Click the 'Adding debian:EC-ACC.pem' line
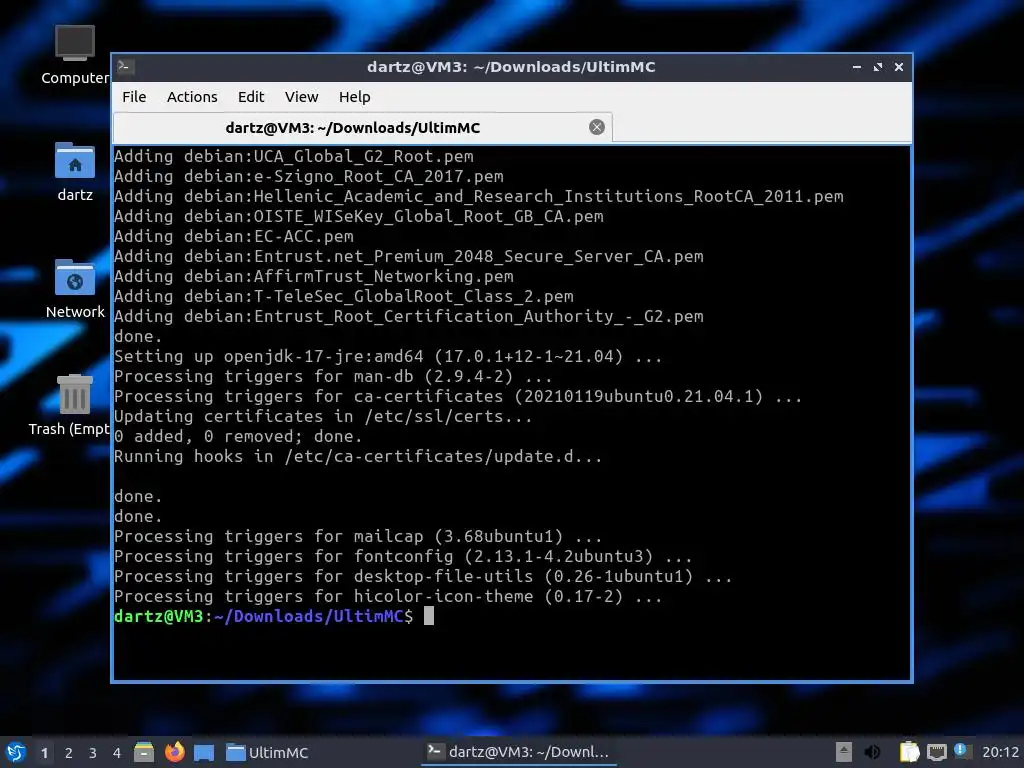This screenshot has width=1024, height=768. tap(234, 236)
